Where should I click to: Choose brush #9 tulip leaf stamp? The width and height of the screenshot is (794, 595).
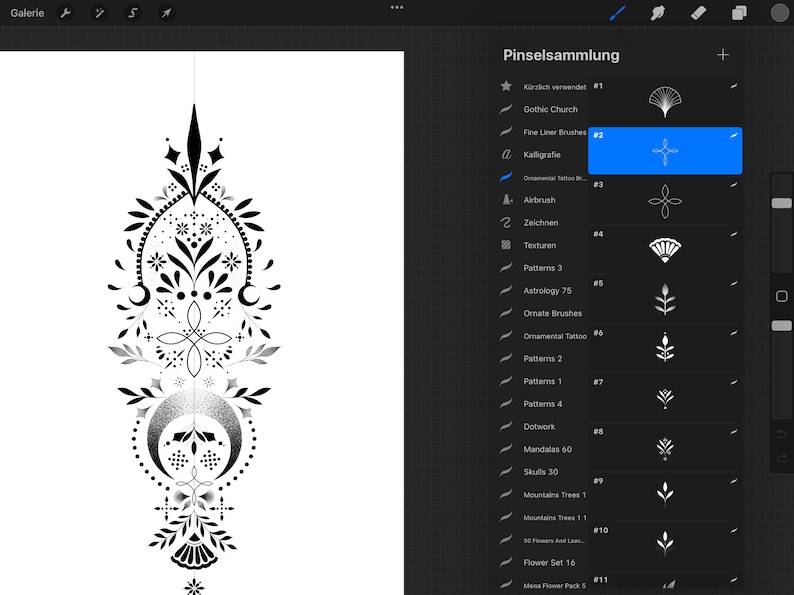click(665, 496)
